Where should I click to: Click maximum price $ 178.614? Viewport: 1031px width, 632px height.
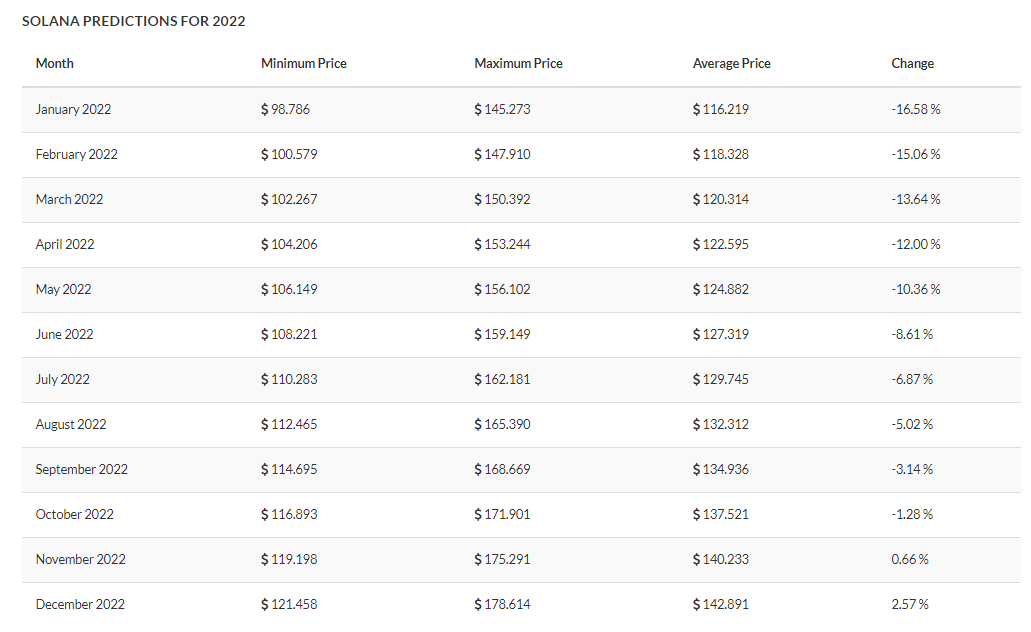pyautogui.click(x=502, y=604)
